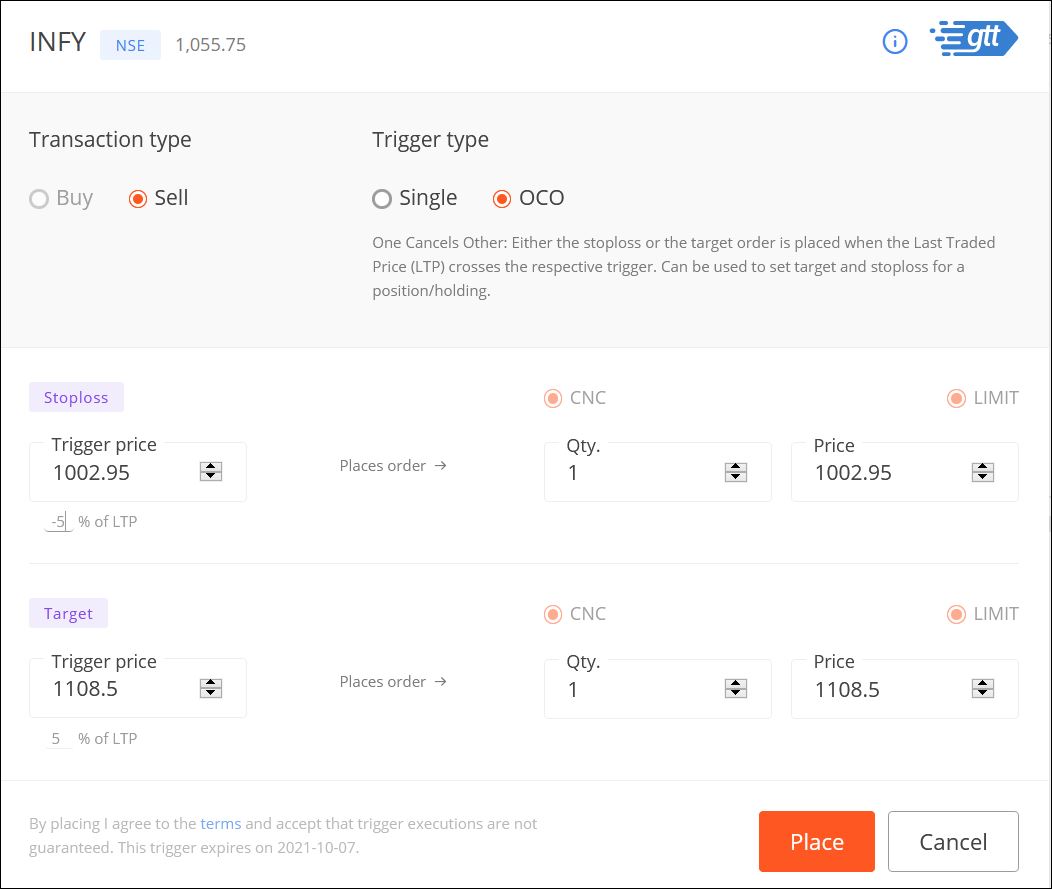
Task: Click the GTT logo icon
Action: tap(973, 40)
